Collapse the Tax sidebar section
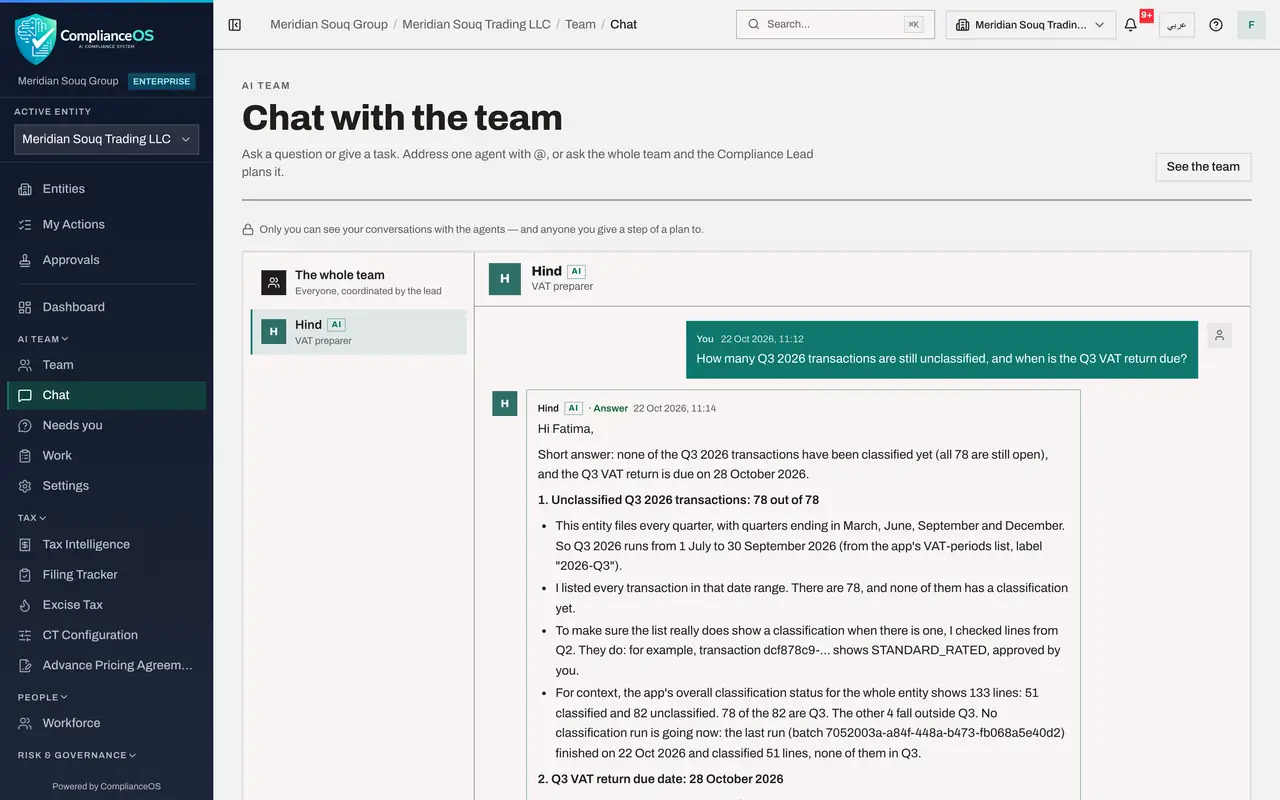 pyautogui.click(x=32, y=518)
